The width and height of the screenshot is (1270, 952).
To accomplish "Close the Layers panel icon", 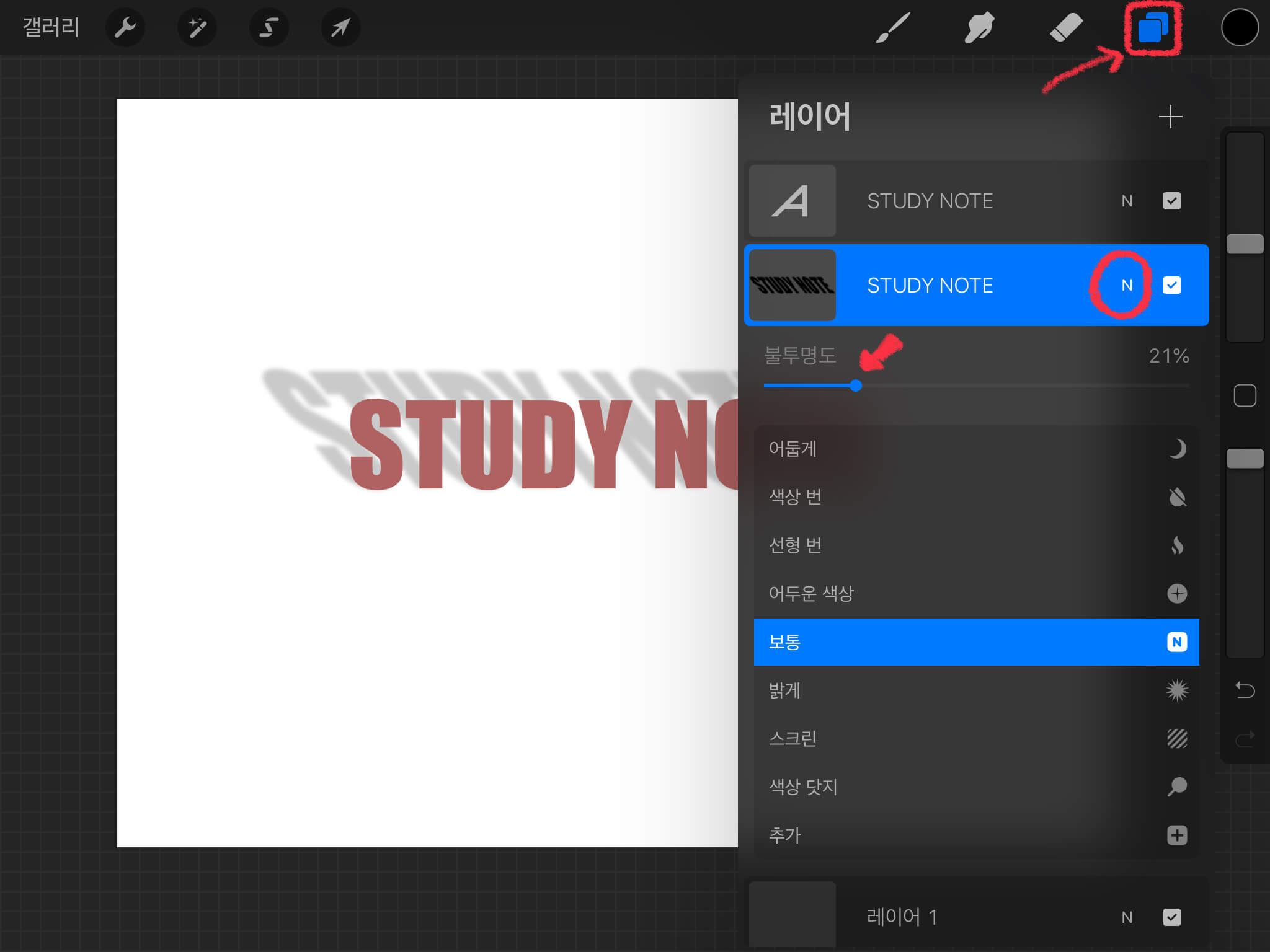I will [x=1153, y=27].
